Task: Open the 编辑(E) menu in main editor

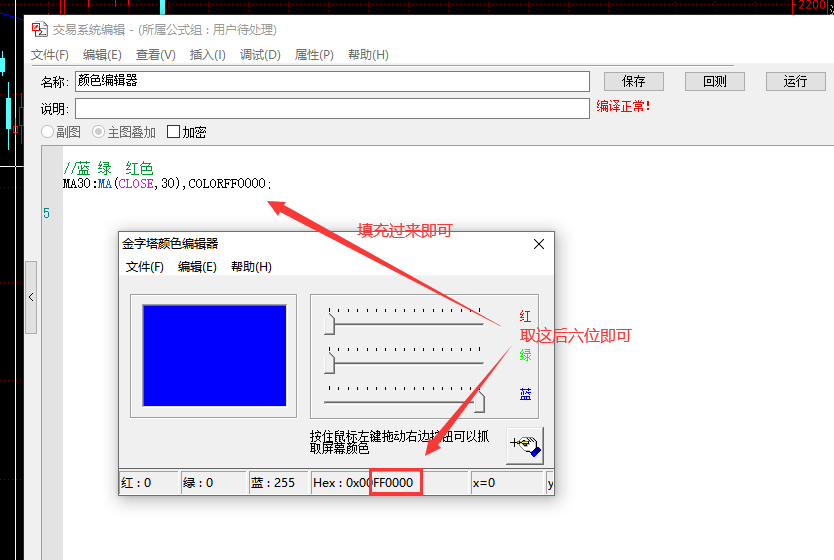Action: point(102,55)
